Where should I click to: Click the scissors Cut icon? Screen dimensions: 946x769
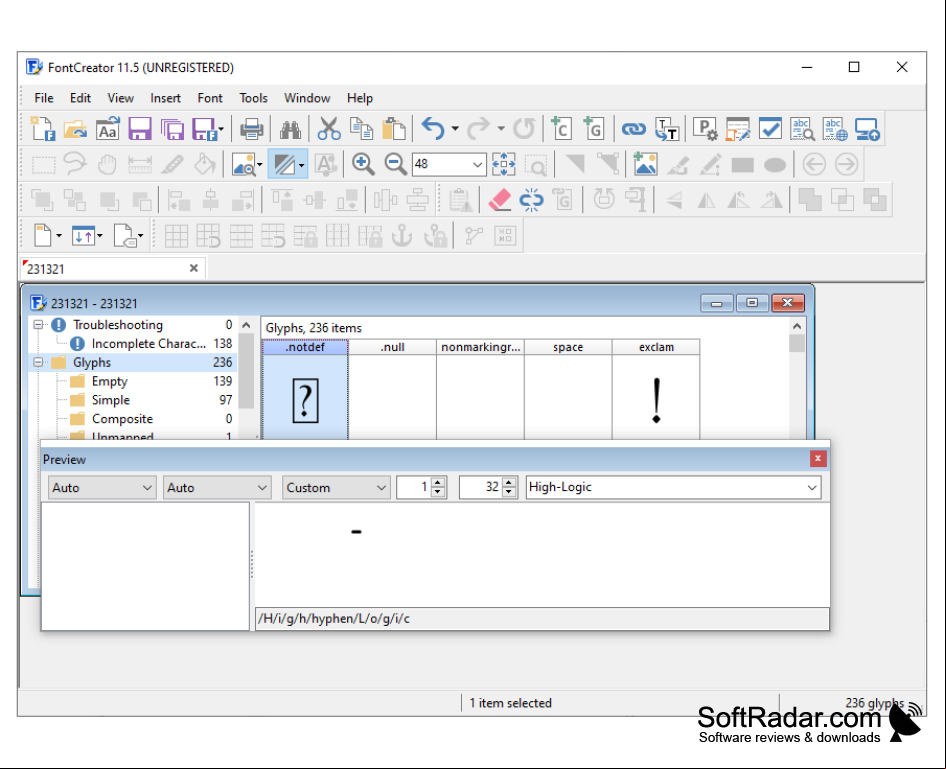(x=329, y=129)
